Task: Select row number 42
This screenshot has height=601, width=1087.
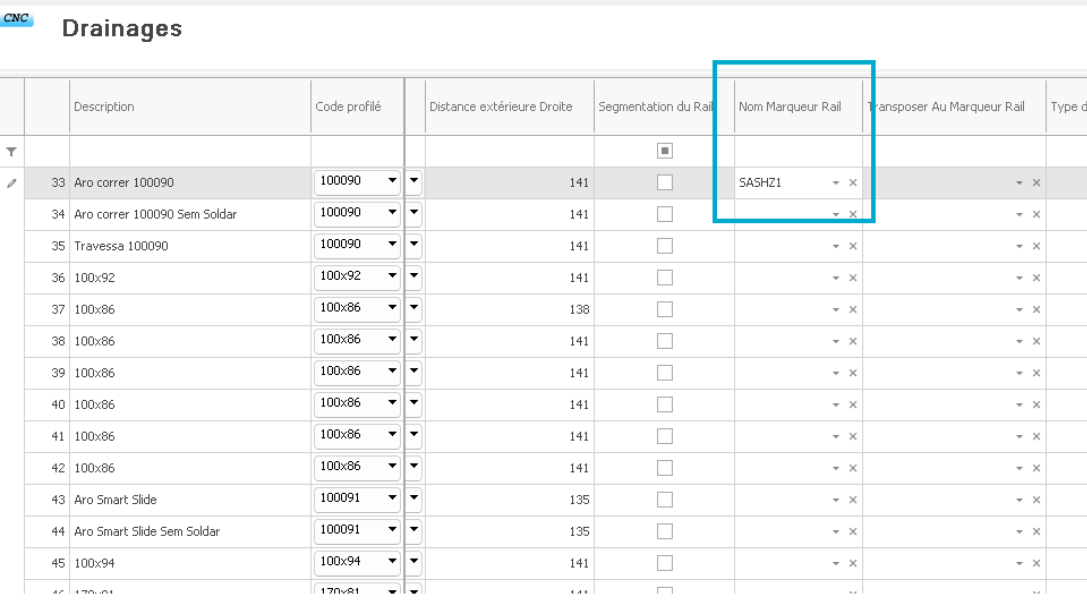Action: tap(58, 469)
